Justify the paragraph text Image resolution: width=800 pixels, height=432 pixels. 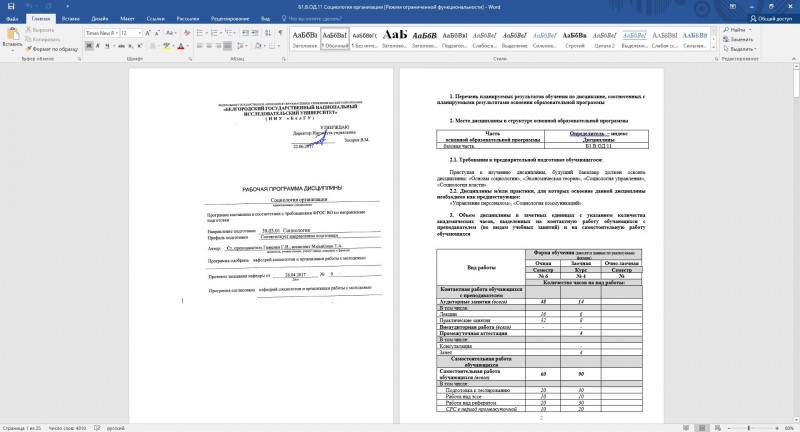coord(228,46)
